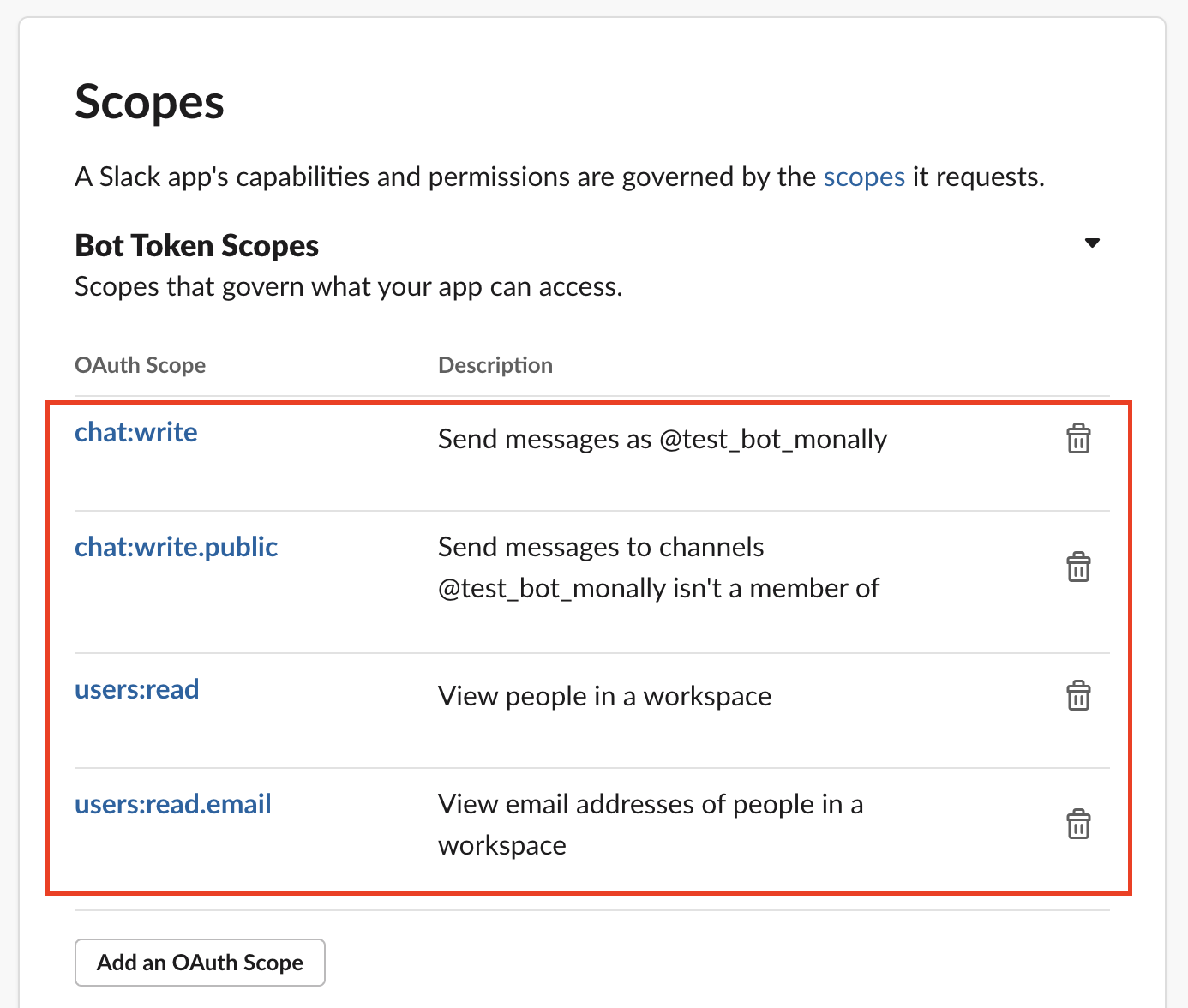The width and height of the screenshot is (1188, 1008).
Task: Click 'Send messages as @test_bot_monally' description
Action: [663, 439]
